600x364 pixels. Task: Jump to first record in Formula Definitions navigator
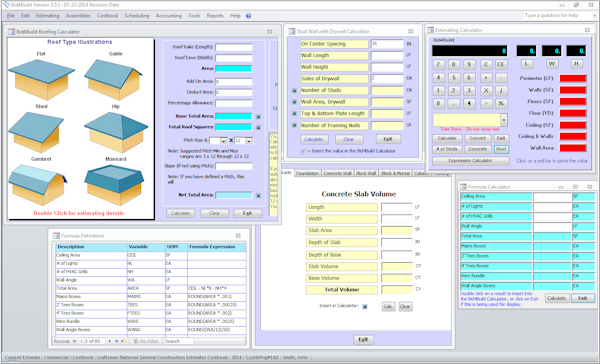(74, 341)
